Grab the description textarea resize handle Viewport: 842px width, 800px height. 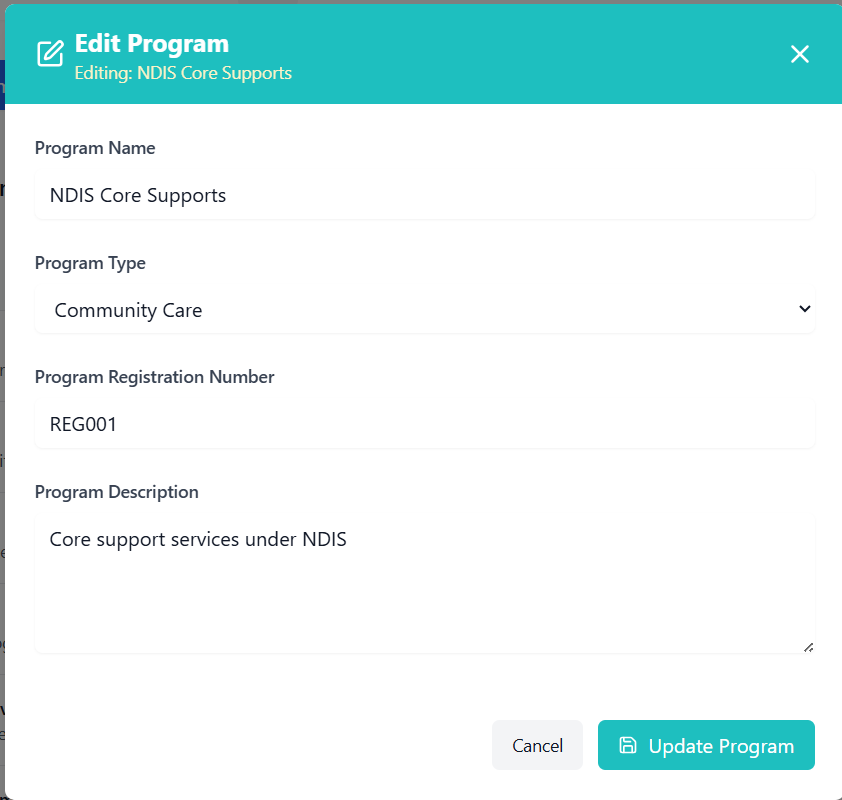(x=808, y=647)
